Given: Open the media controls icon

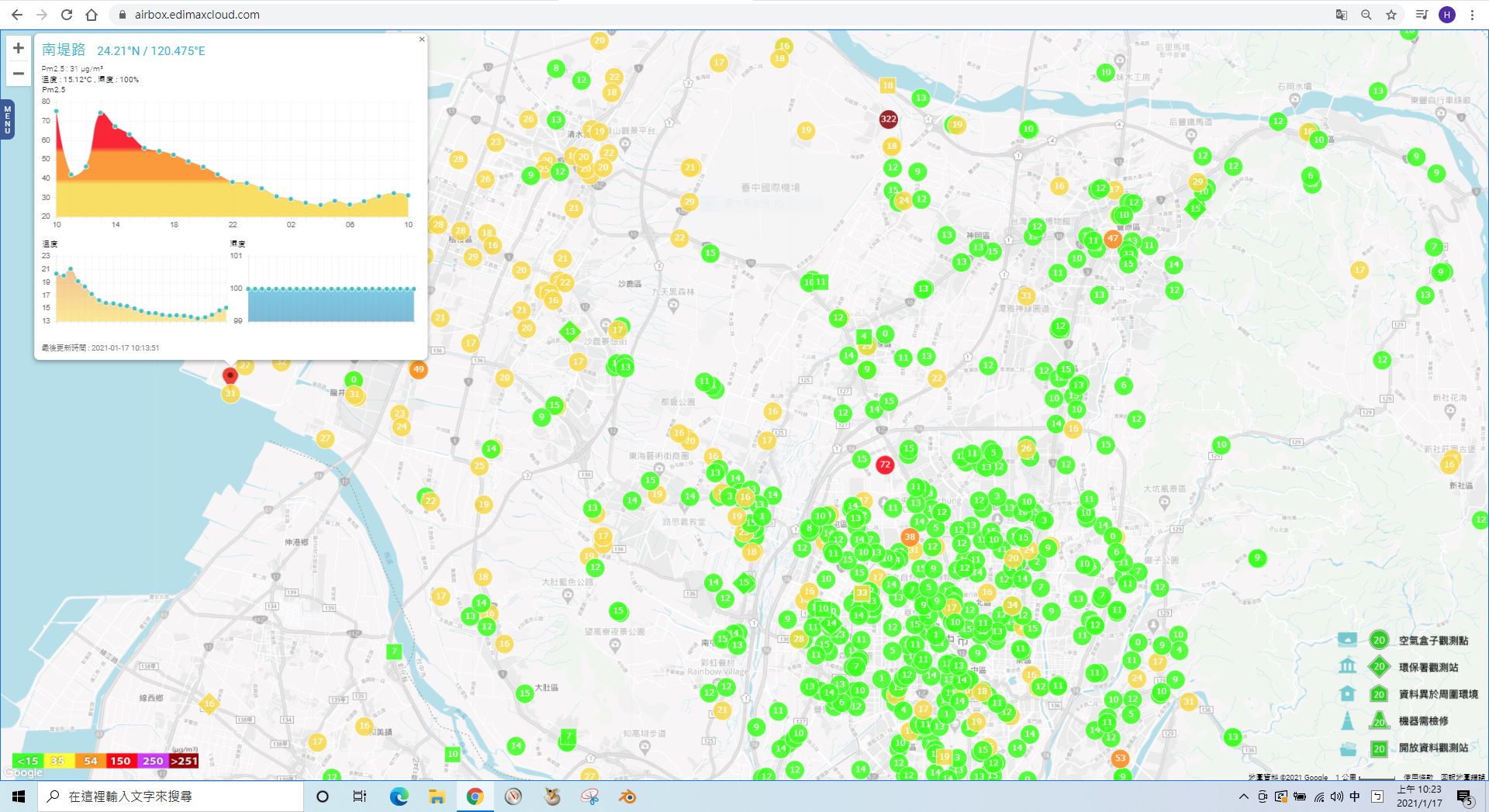Looking at the screenshot, I should (x=1422, y=15).
